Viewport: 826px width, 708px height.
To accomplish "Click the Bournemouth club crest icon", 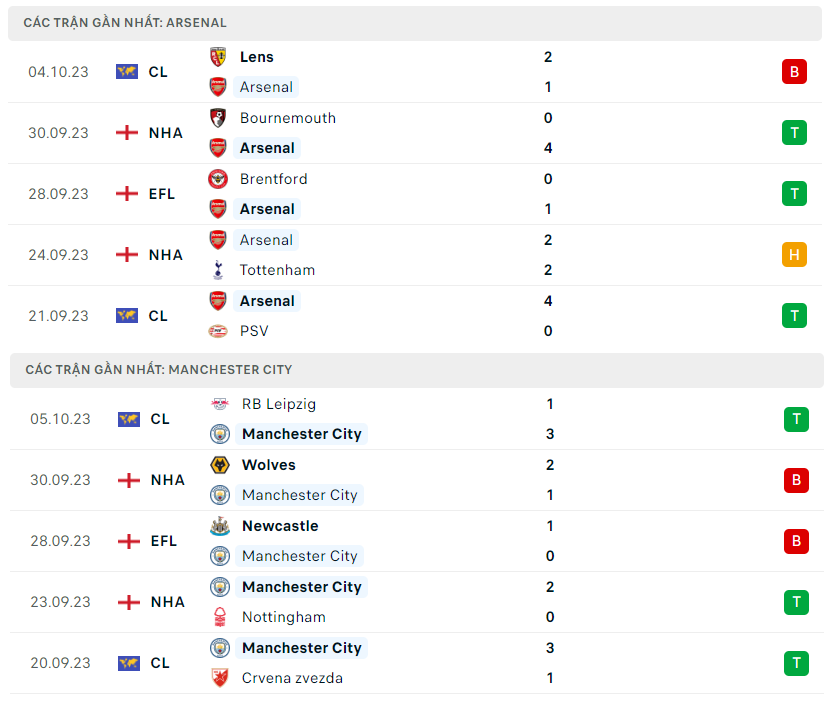I will [x=218, y=118].
